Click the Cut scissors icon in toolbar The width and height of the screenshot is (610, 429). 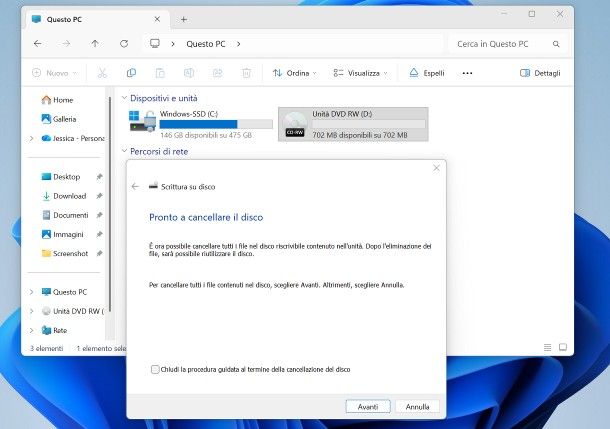(x=102, y=73)
